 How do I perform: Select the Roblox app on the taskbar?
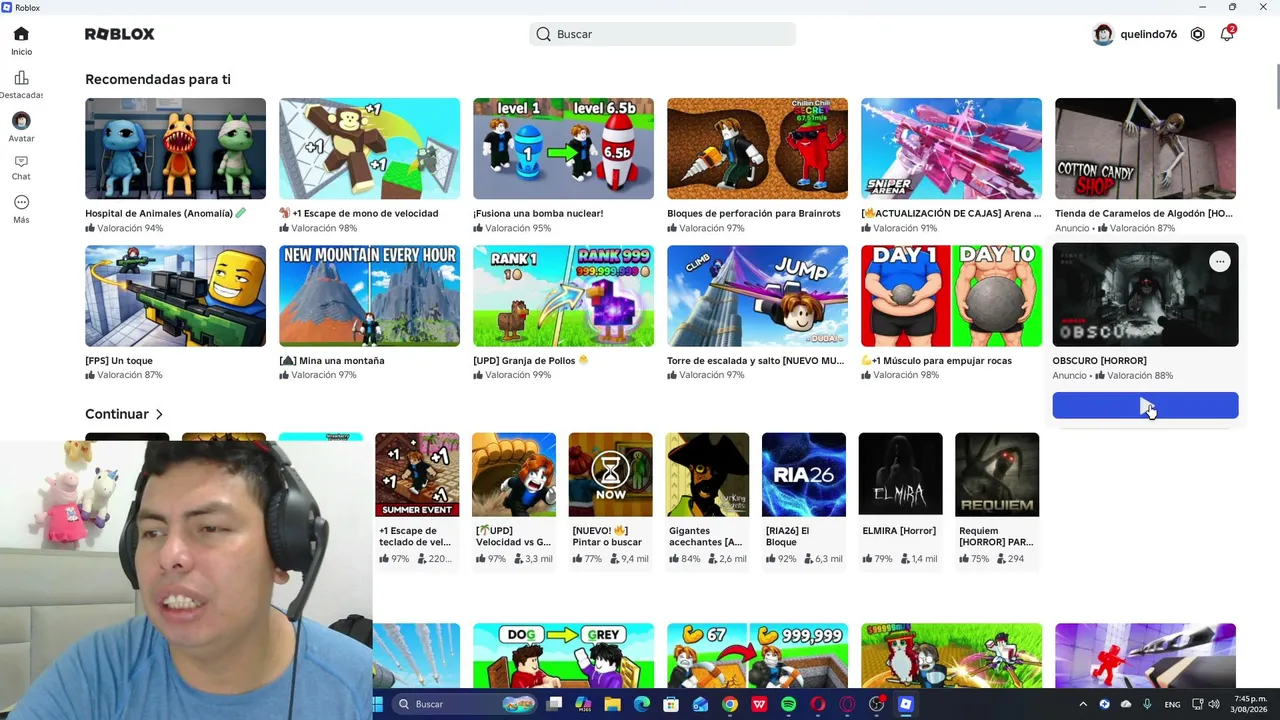click(x=905, y=704)
